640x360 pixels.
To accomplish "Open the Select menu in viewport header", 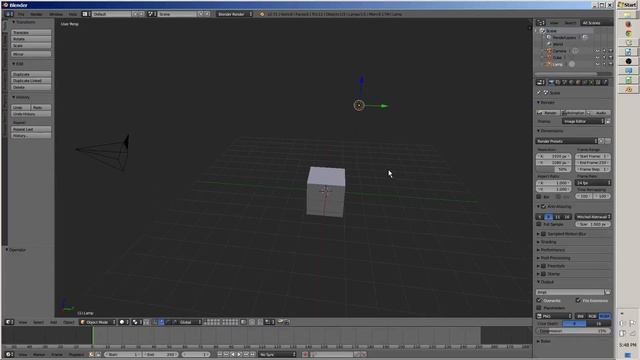I will [x=38, y=322].
